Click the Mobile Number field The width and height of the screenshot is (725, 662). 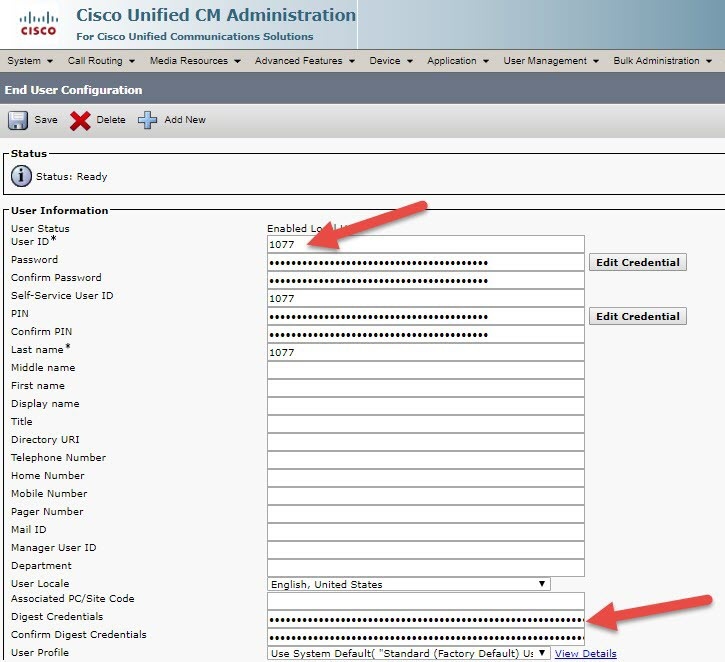click(426, 496)
